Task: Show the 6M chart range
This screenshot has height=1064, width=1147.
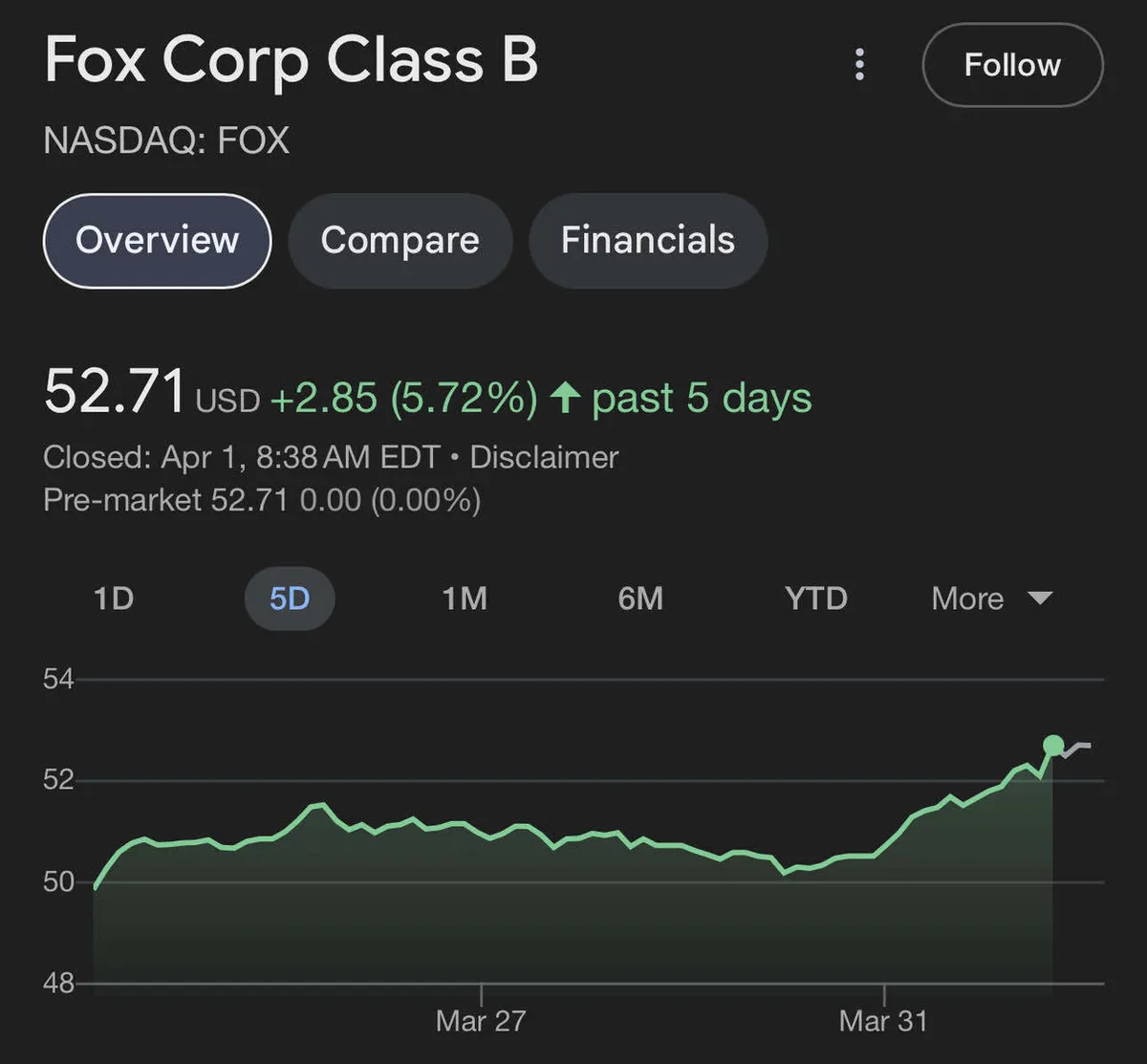Action: (x=640, y=598)
